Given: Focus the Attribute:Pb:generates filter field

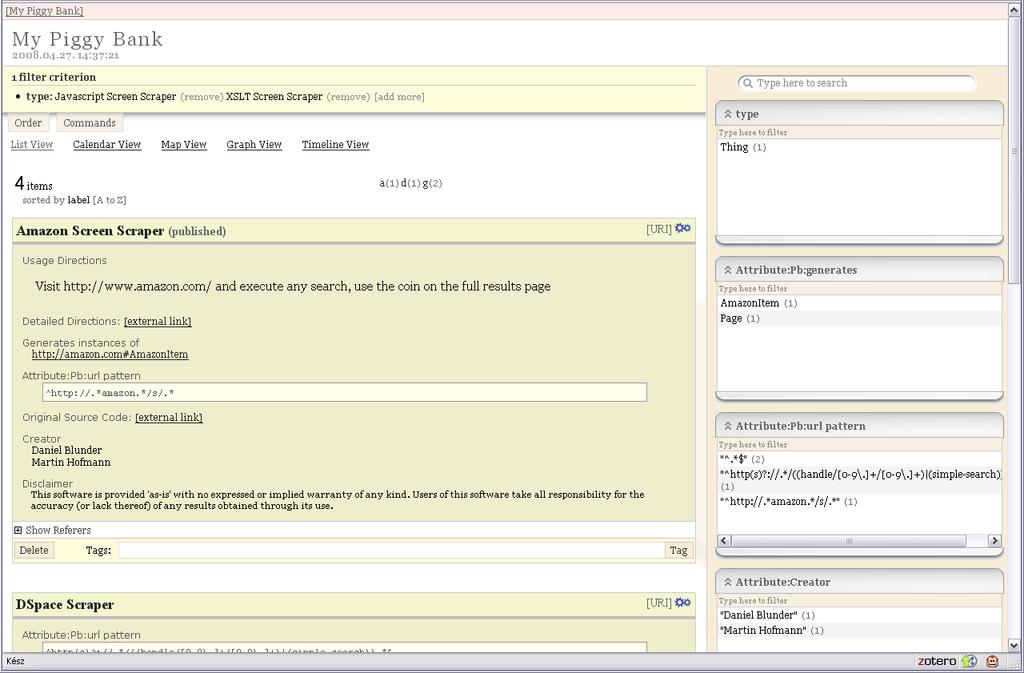Looking at the screenshot, I should [859, 289].
